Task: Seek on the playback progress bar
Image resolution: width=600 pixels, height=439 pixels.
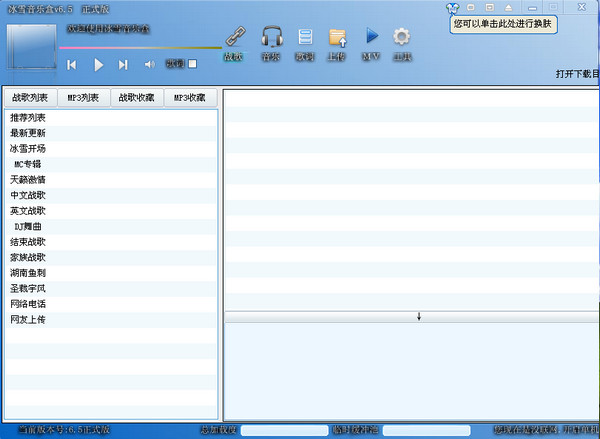Action: 140,48
